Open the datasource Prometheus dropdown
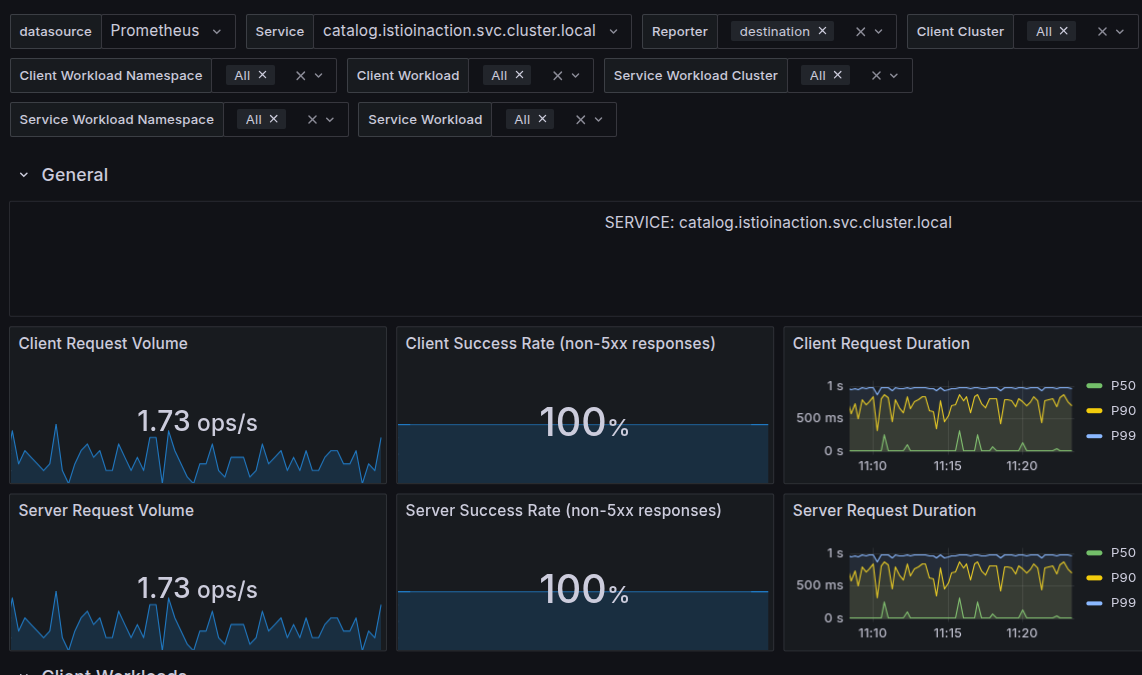Image resolution: width=1142 pixels, height=675 pixels. pos(168,31)
